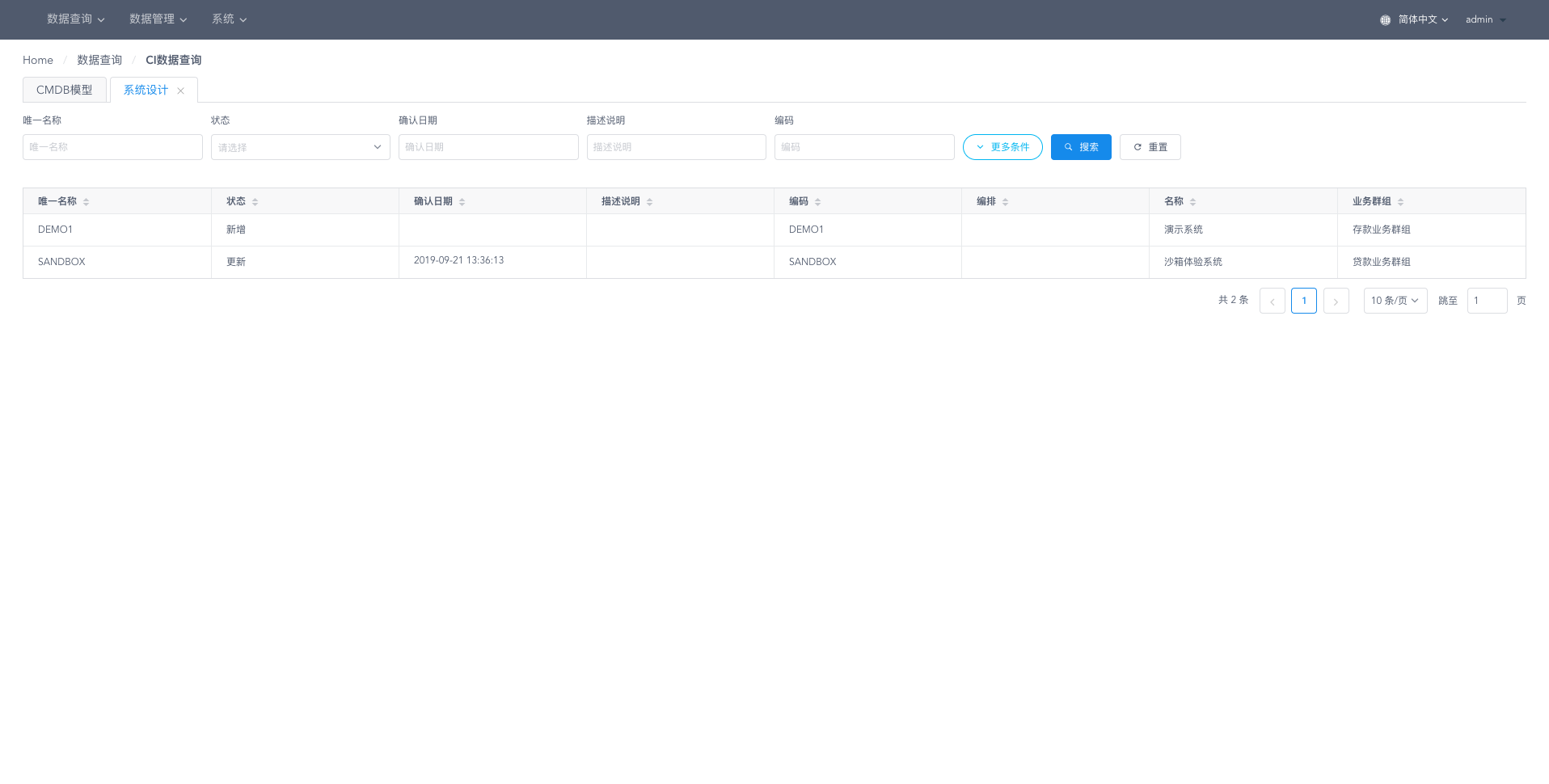Viewport: 1549px width, 784px height.
Task: Sort table by 状态 column
Action: 255,202
